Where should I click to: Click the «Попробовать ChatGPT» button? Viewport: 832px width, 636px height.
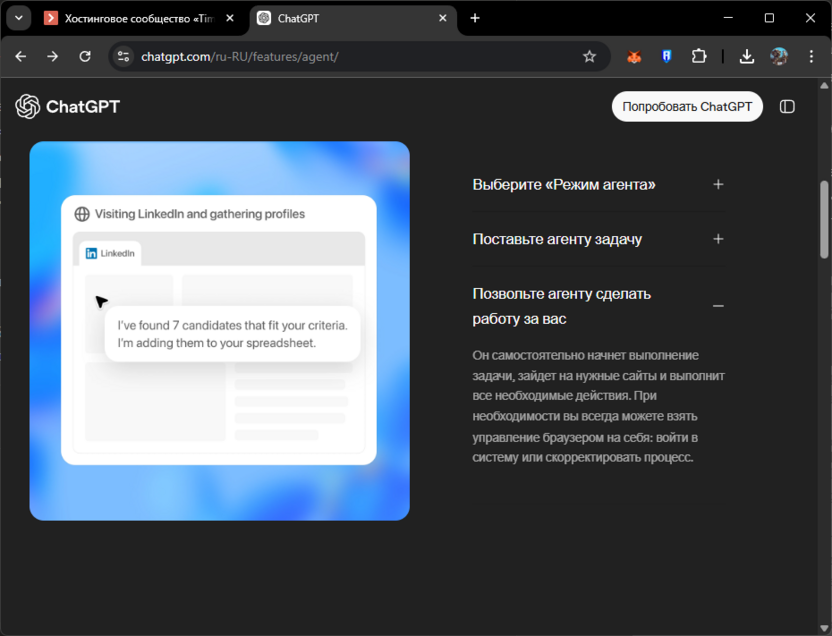tap(687, 106)
